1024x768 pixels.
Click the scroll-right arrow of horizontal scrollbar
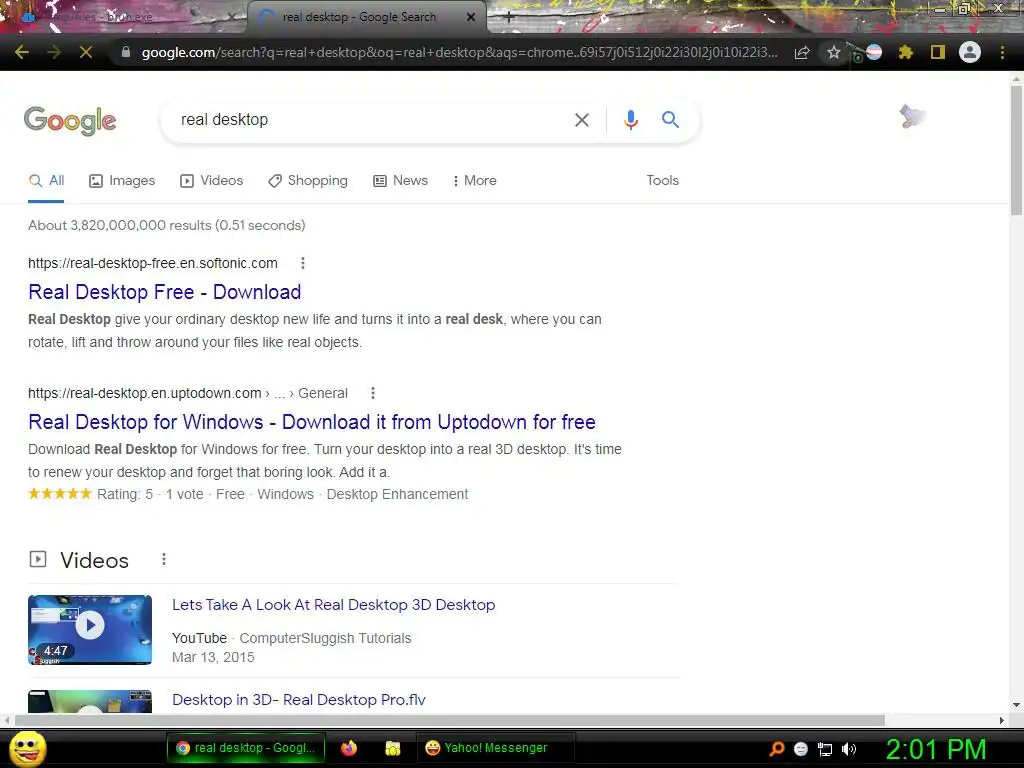[x=1002, y=720]
